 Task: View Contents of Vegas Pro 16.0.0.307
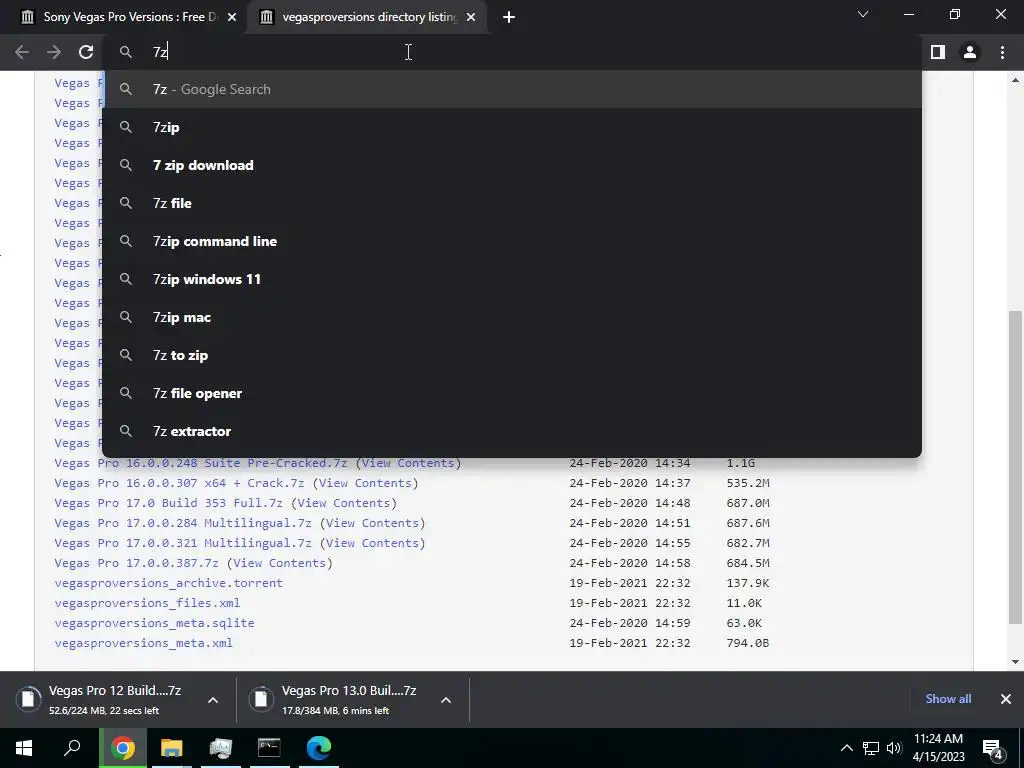365,483
